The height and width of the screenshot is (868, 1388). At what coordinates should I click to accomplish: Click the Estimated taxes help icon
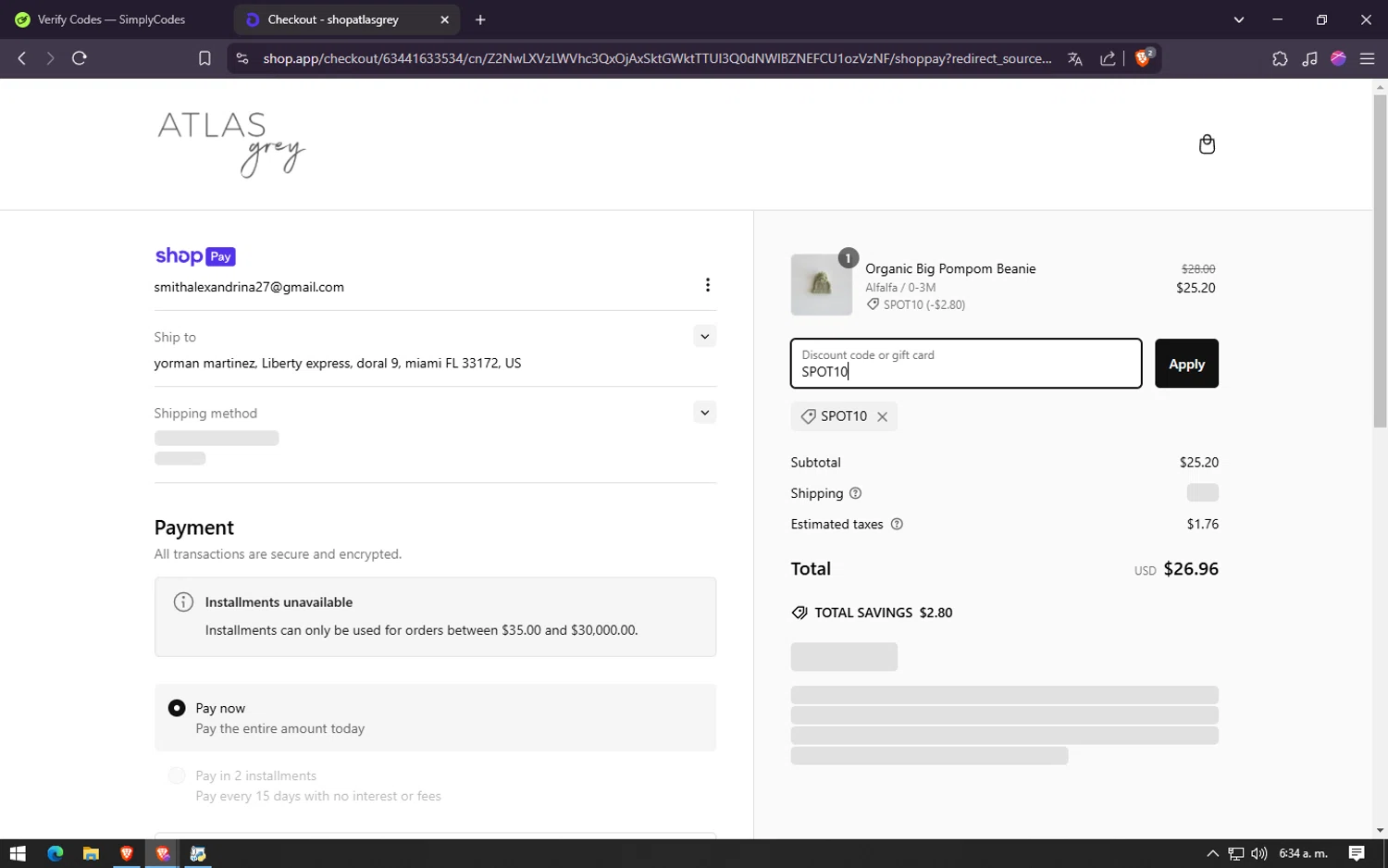[x=897, y=524]
